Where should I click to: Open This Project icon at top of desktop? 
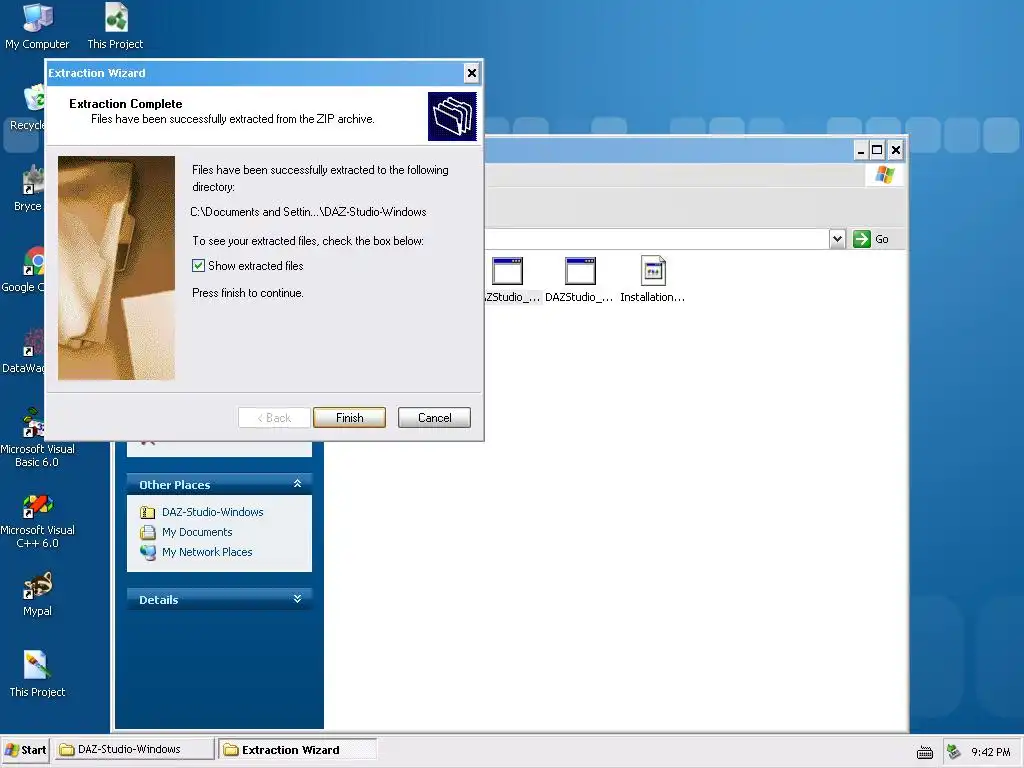point(116,26)
